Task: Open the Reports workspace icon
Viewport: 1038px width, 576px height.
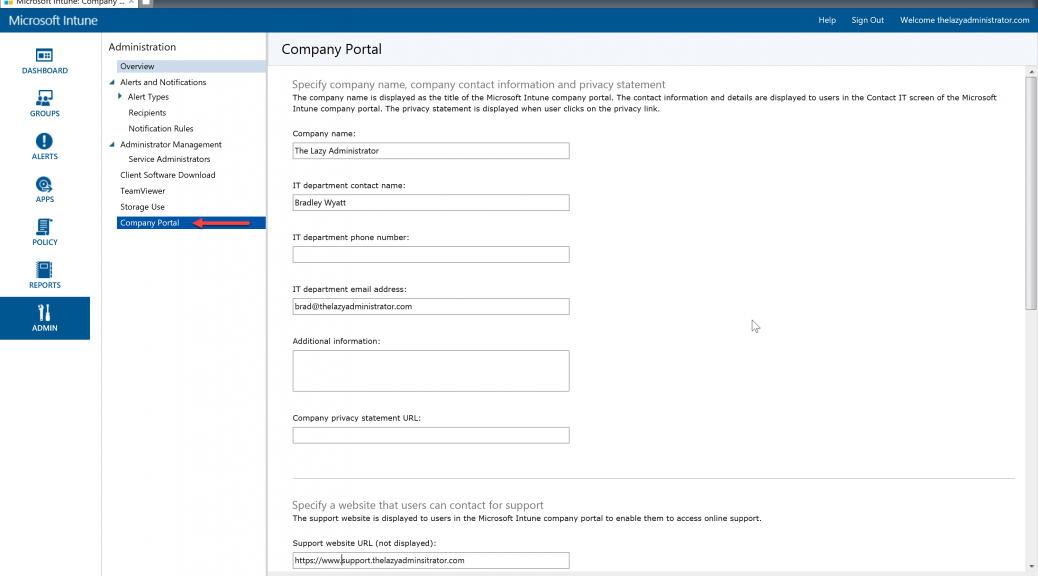Action: (44, 276)
